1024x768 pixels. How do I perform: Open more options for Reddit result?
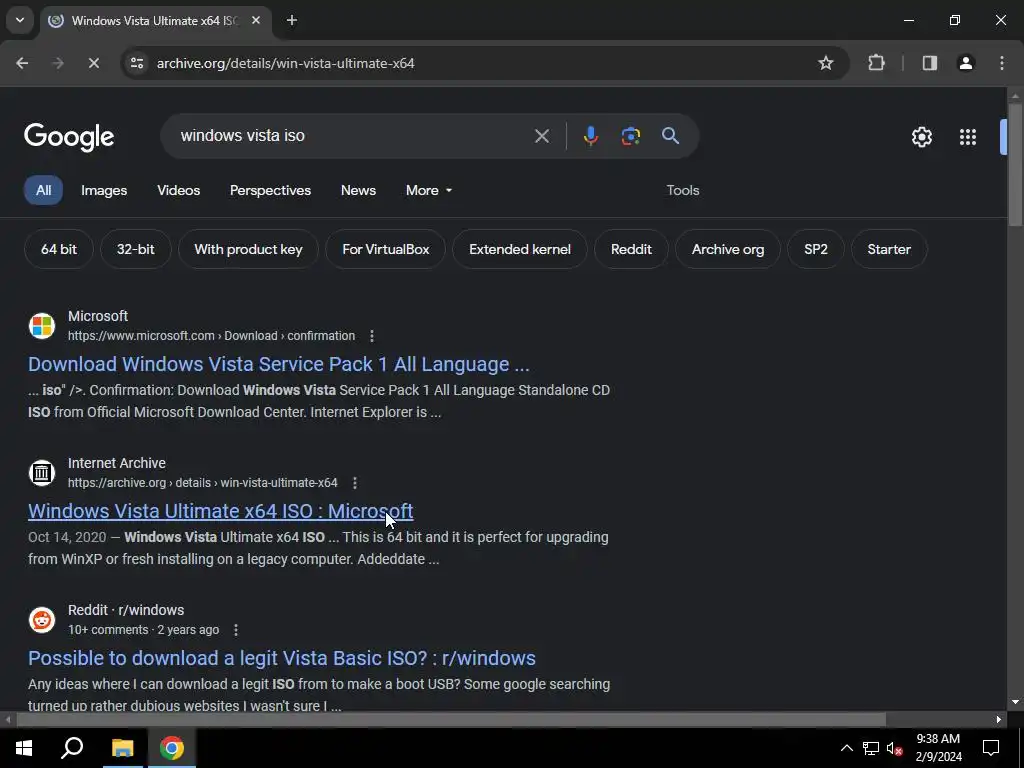coord(236,630)
